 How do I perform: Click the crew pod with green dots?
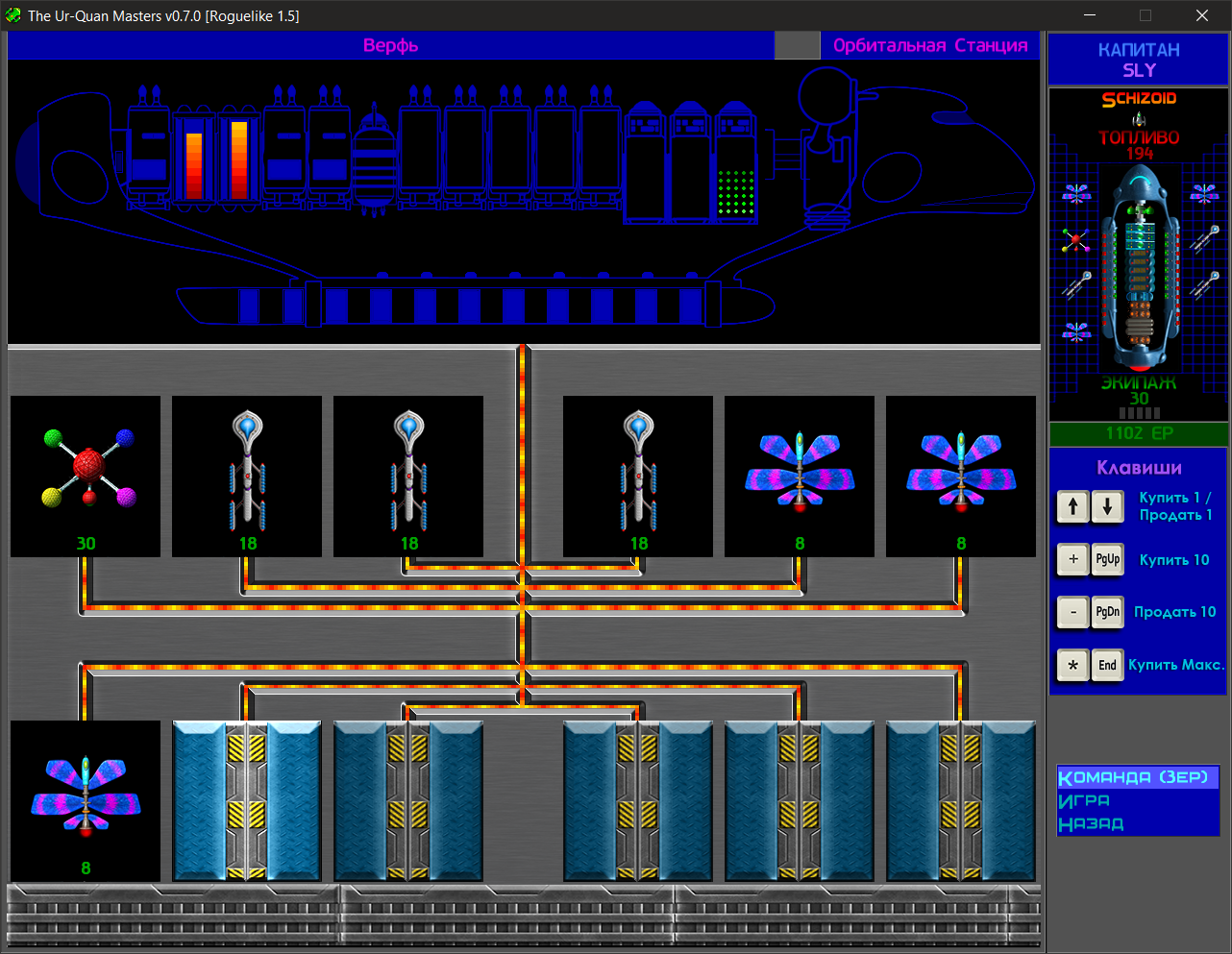736,161
